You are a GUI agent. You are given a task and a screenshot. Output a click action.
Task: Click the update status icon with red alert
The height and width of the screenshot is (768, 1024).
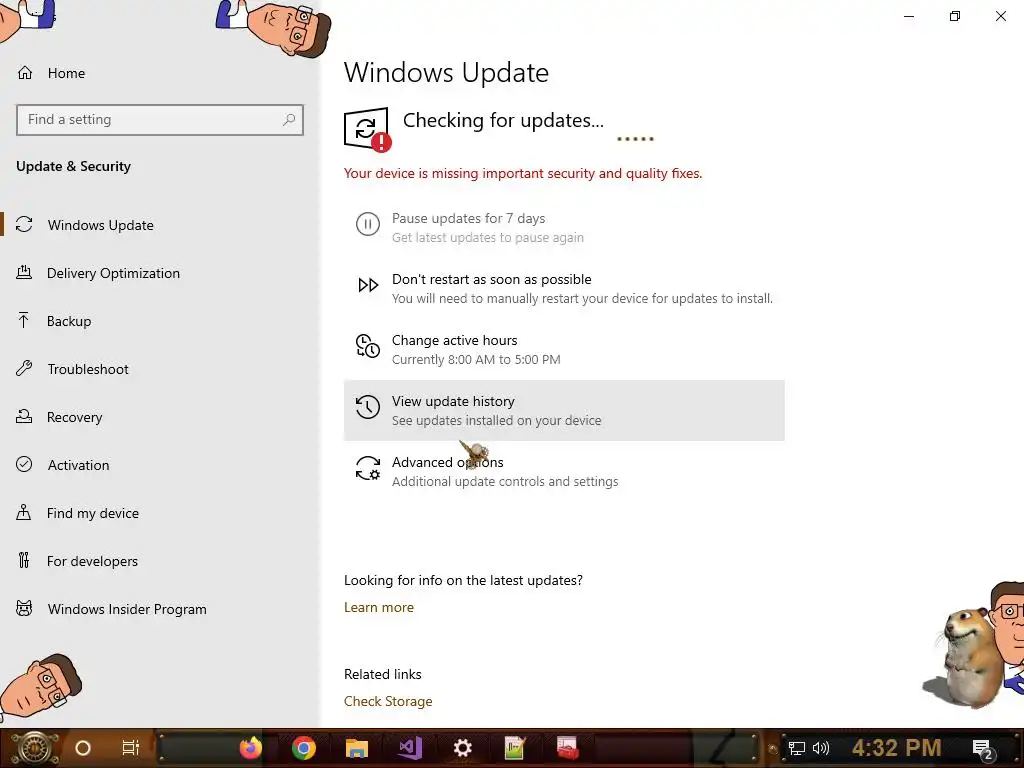(367, 129)
